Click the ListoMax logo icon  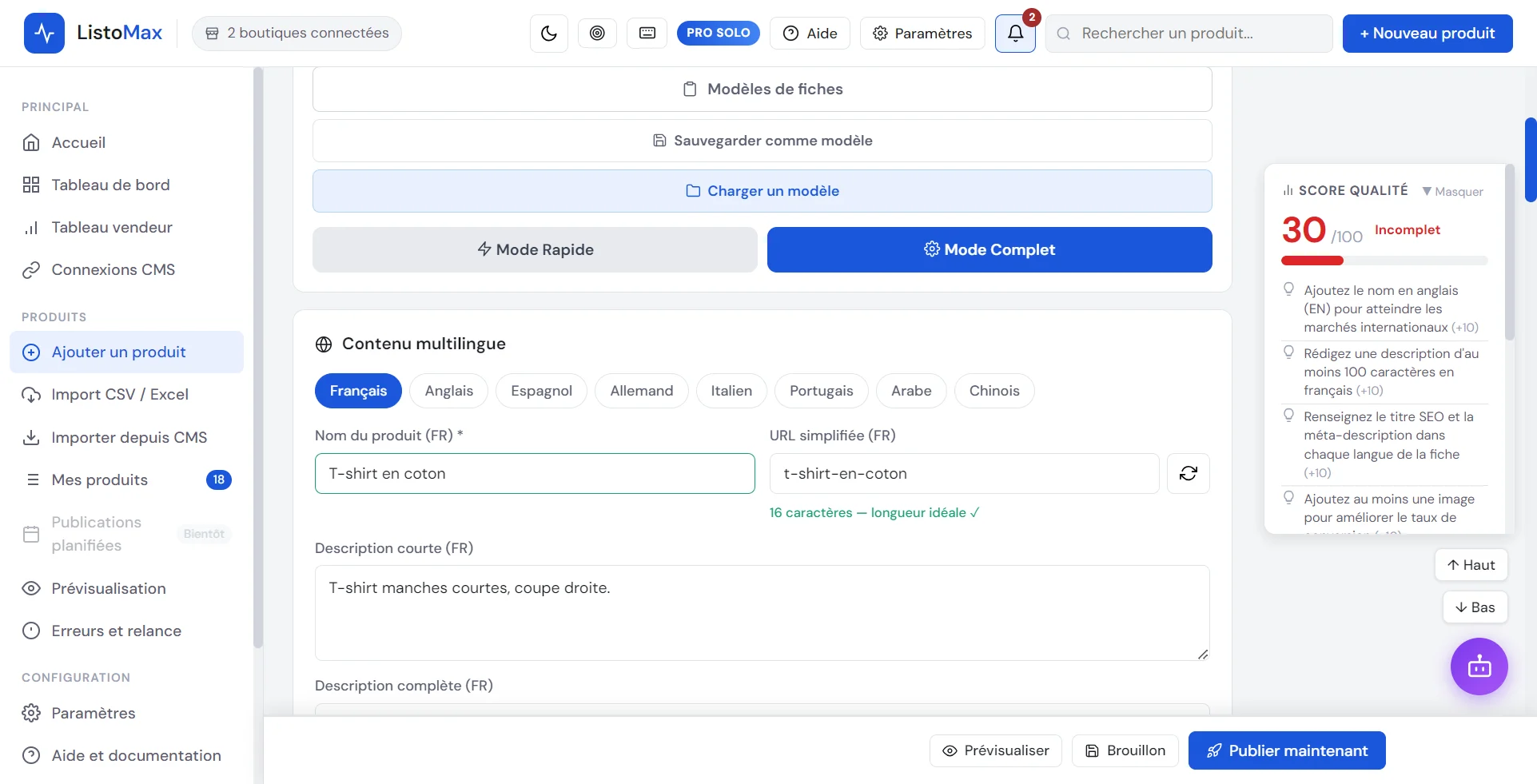click(x=44, y=33)
